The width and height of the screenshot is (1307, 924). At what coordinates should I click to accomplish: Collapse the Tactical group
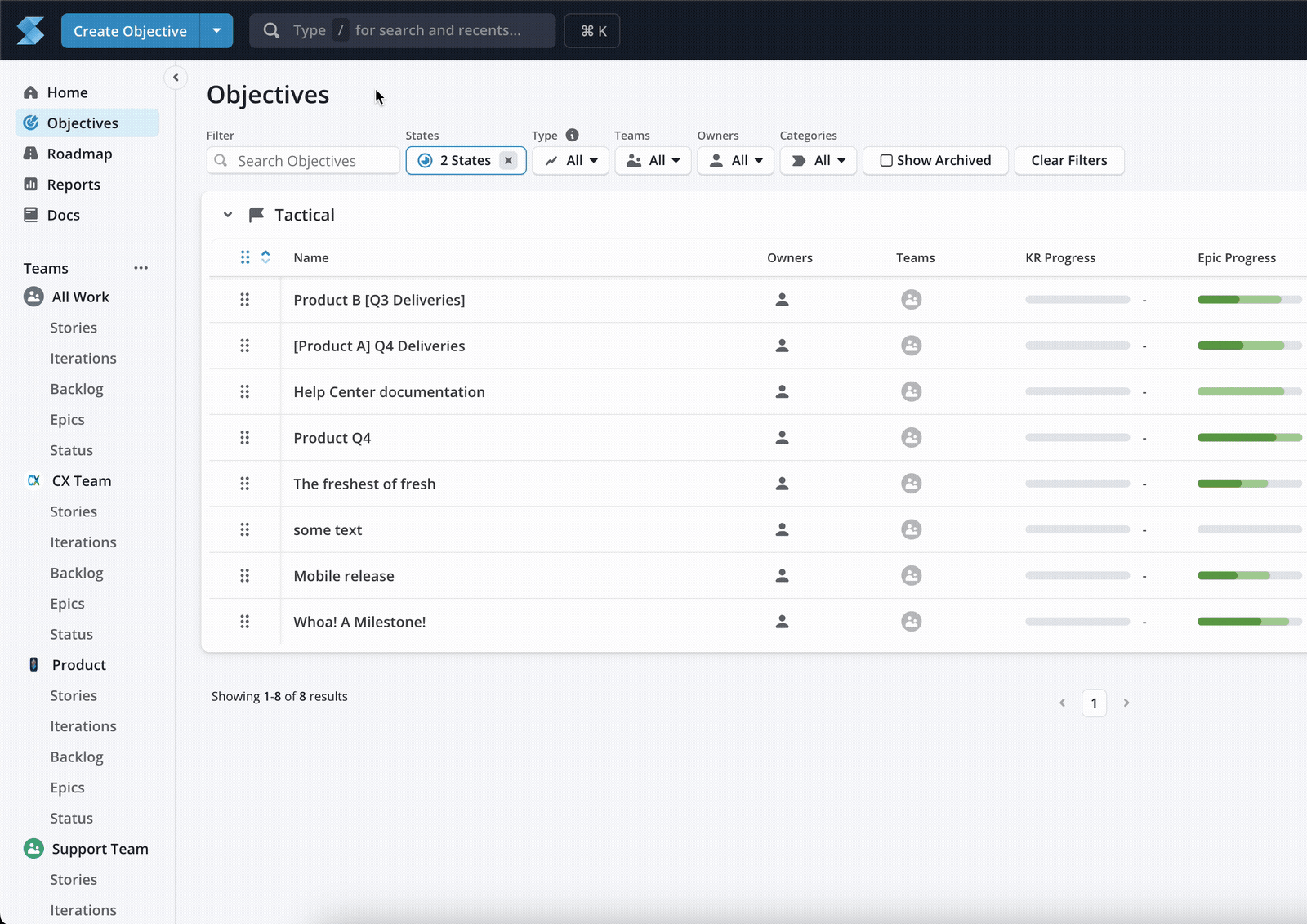pos(228,215)
